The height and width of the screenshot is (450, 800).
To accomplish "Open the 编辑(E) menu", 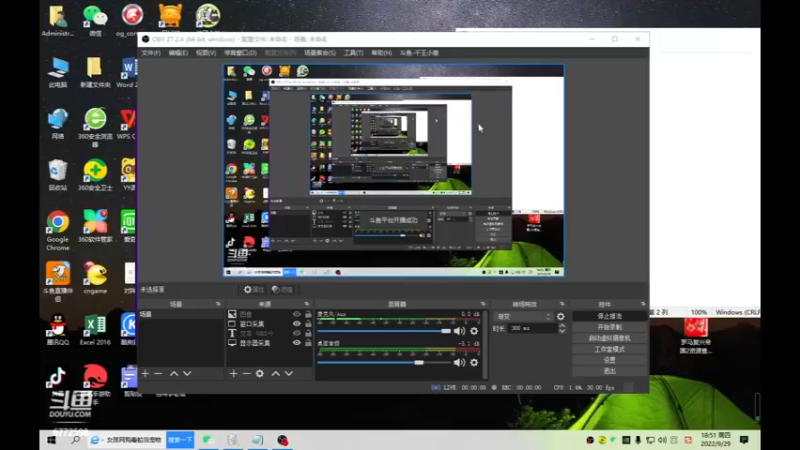I will pos(178,53).
